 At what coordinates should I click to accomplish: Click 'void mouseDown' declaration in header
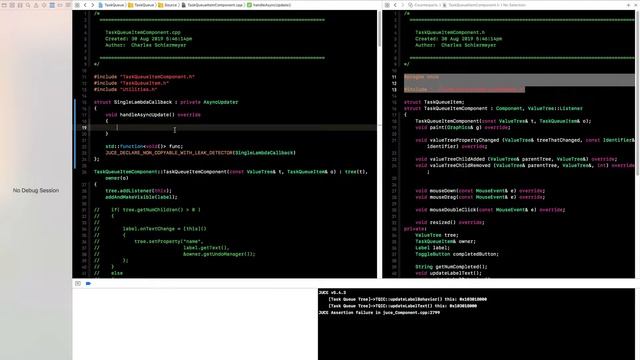pyautogui.click(x=480, y=191)
